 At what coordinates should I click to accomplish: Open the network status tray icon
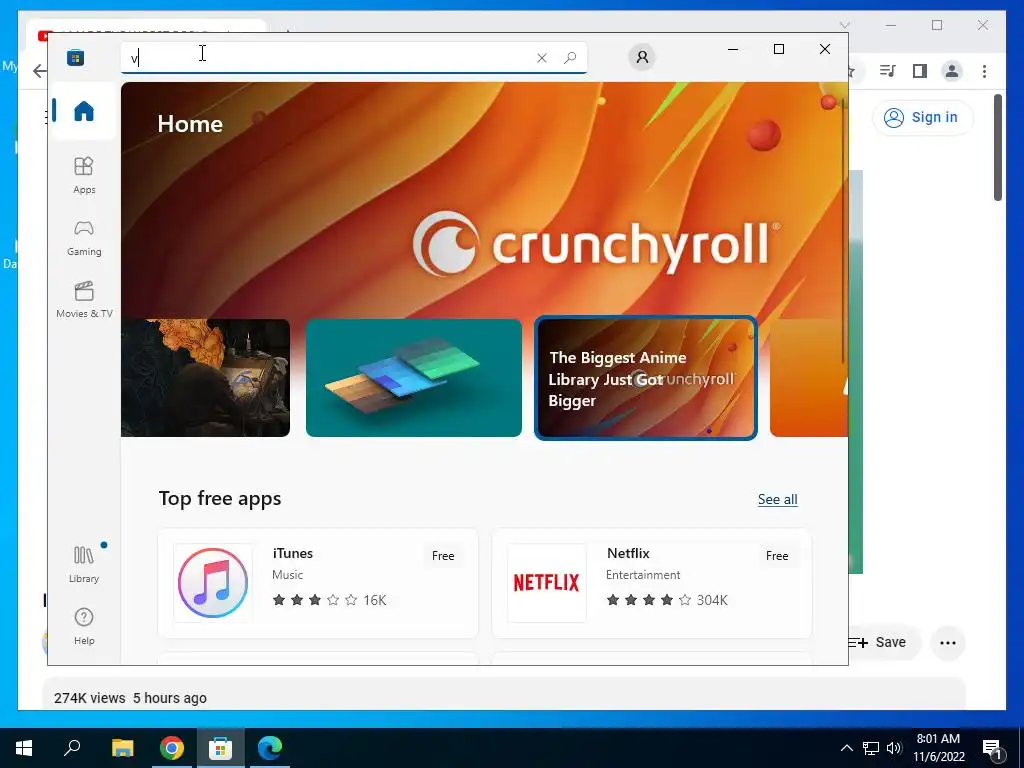point(871,748)
